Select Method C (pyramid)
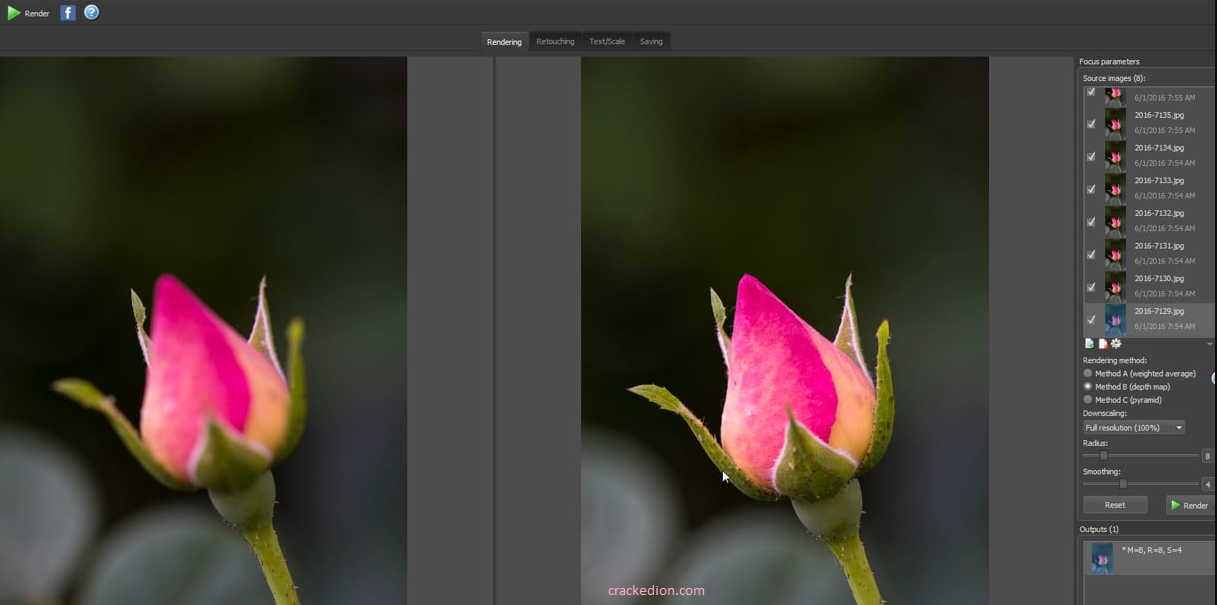Viewport: 1217px width, 605px height. point(1088,399)
